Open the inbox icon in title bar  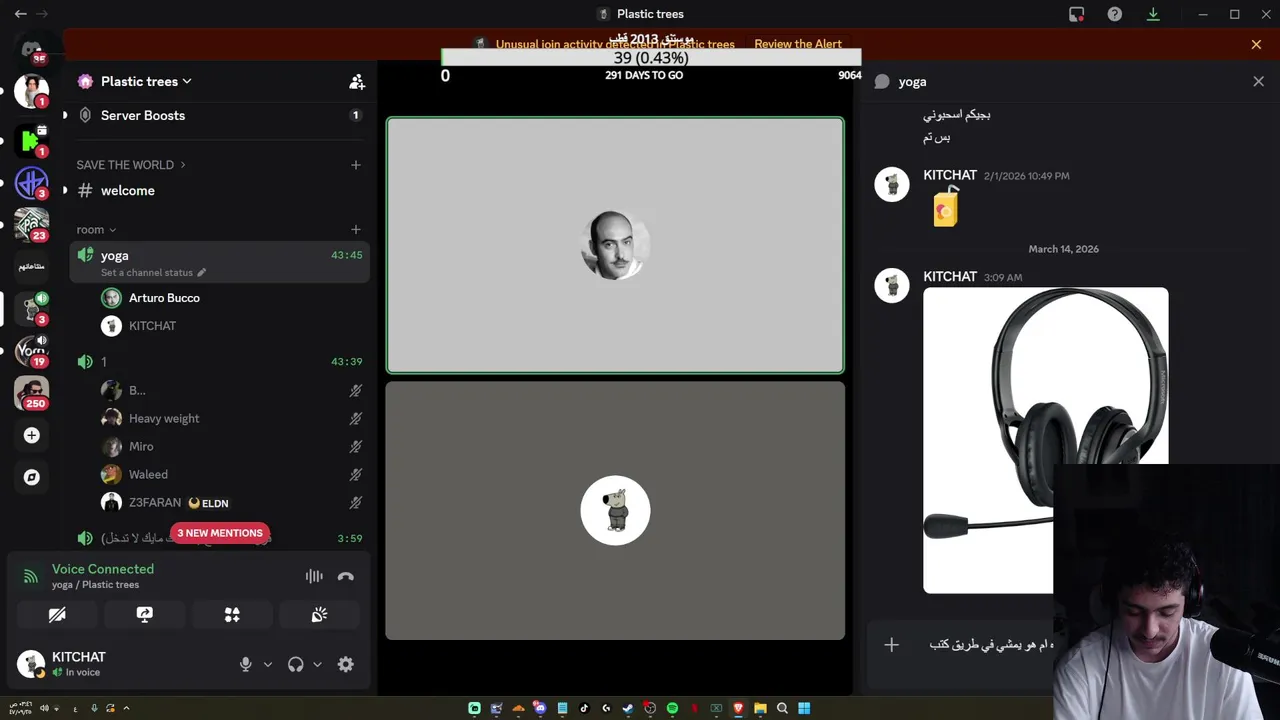1077,14
